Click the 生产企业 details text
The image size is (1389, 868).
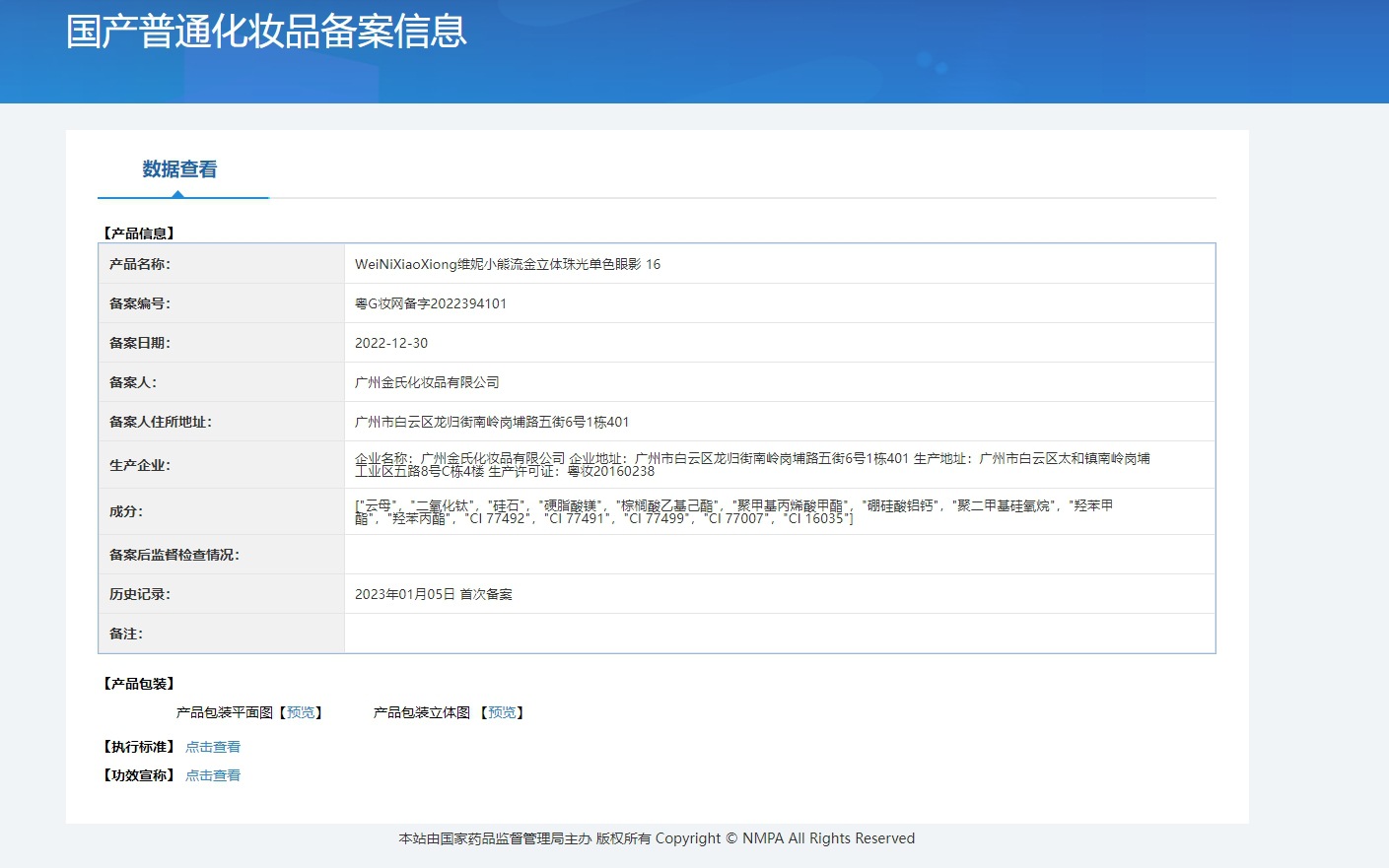click(x=752, y=465)
